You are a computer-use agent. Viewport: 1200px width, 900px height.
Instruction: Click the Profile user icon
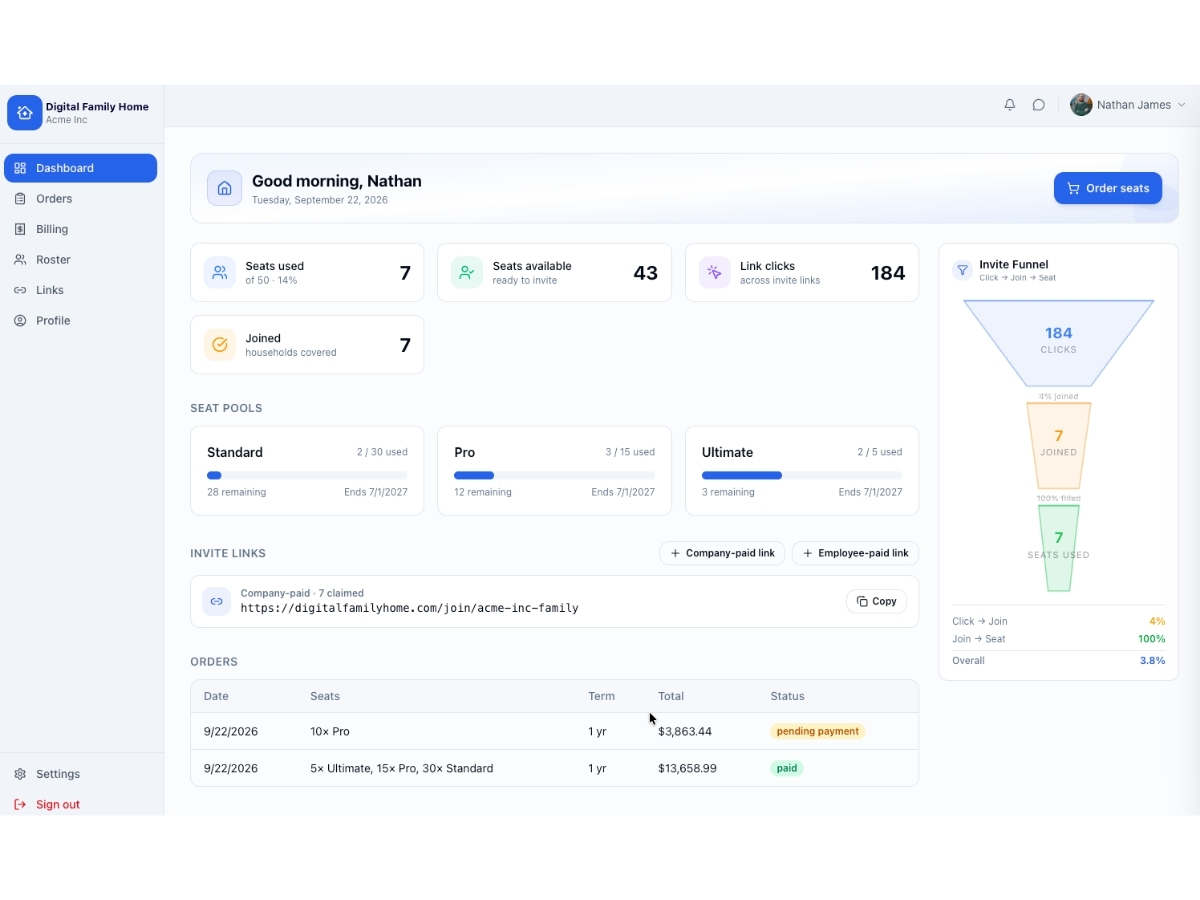click(20, 321)
